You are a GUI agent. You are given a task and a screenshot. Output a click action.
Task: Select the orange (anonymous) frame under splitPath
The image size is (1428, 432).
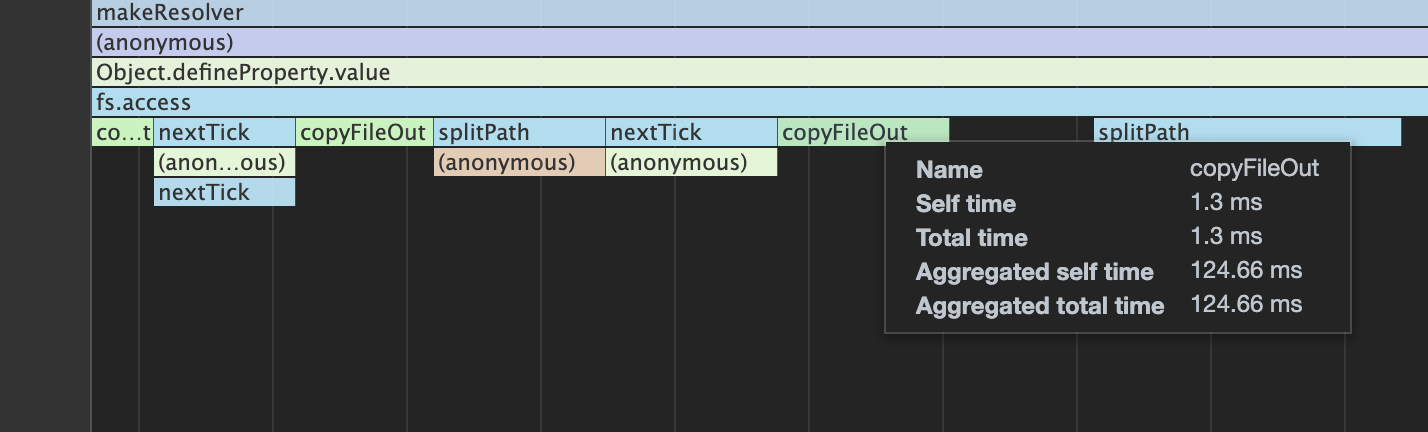(x=519, y=162)
